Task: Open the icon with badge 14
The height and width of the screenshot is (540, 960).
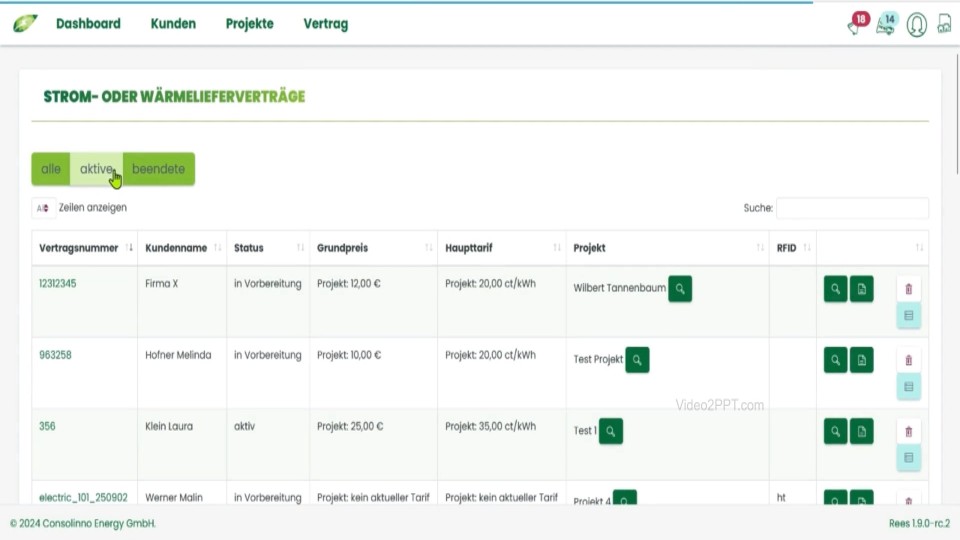Action: [885, 25]
